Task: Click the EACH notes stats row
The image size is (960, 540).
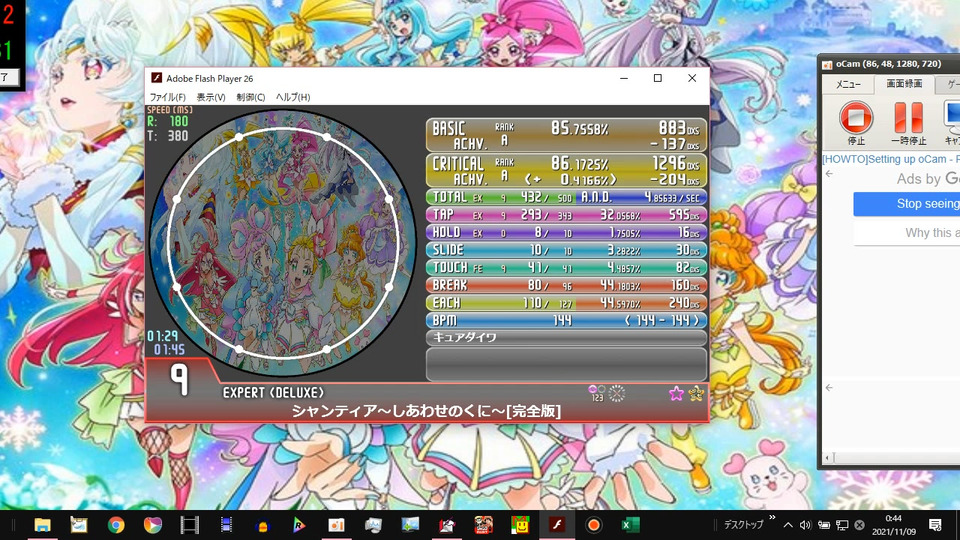Action: [x=566, y=303]
